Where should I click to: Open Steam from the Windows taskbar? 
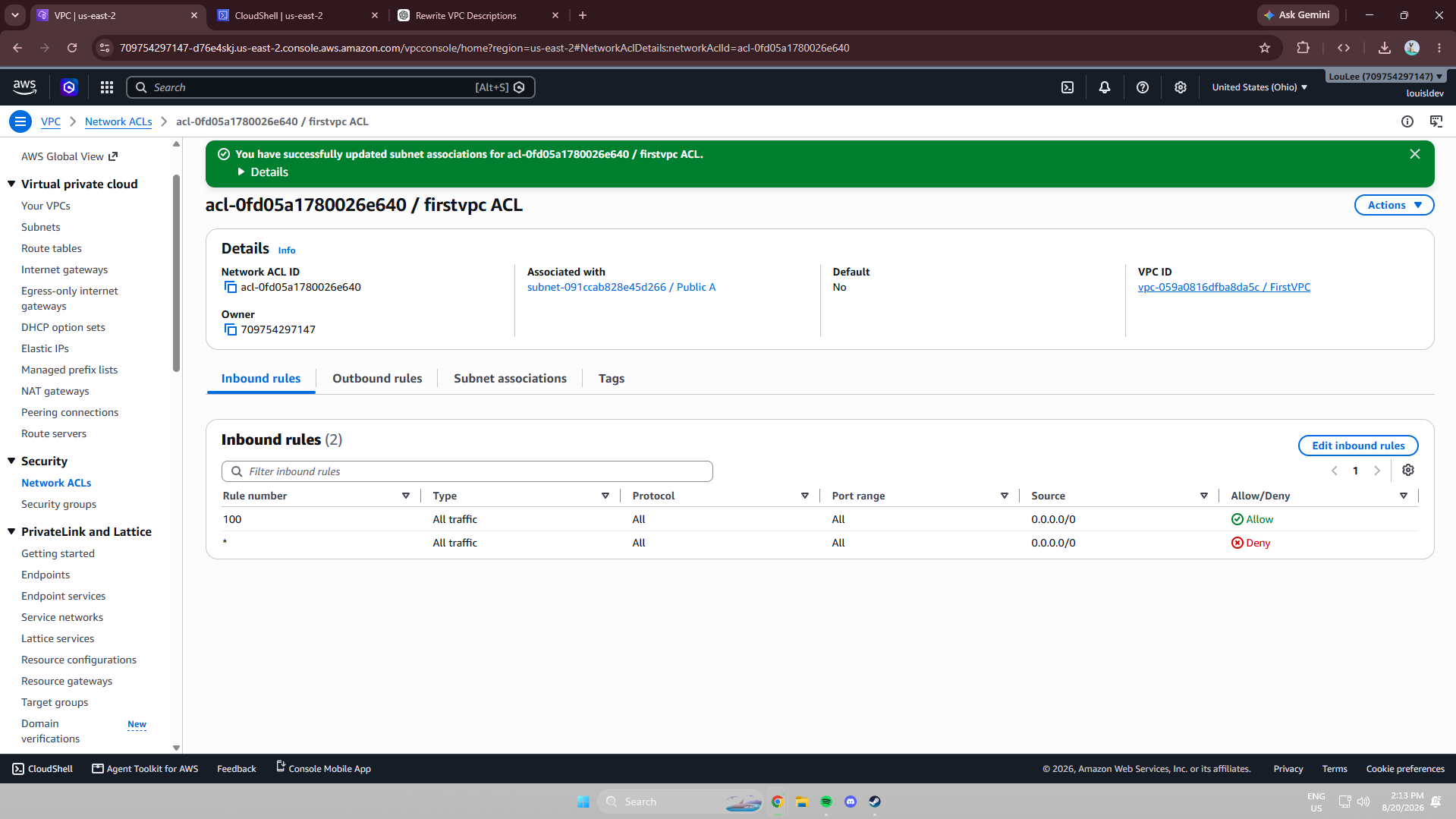click(x=875, y=802)
